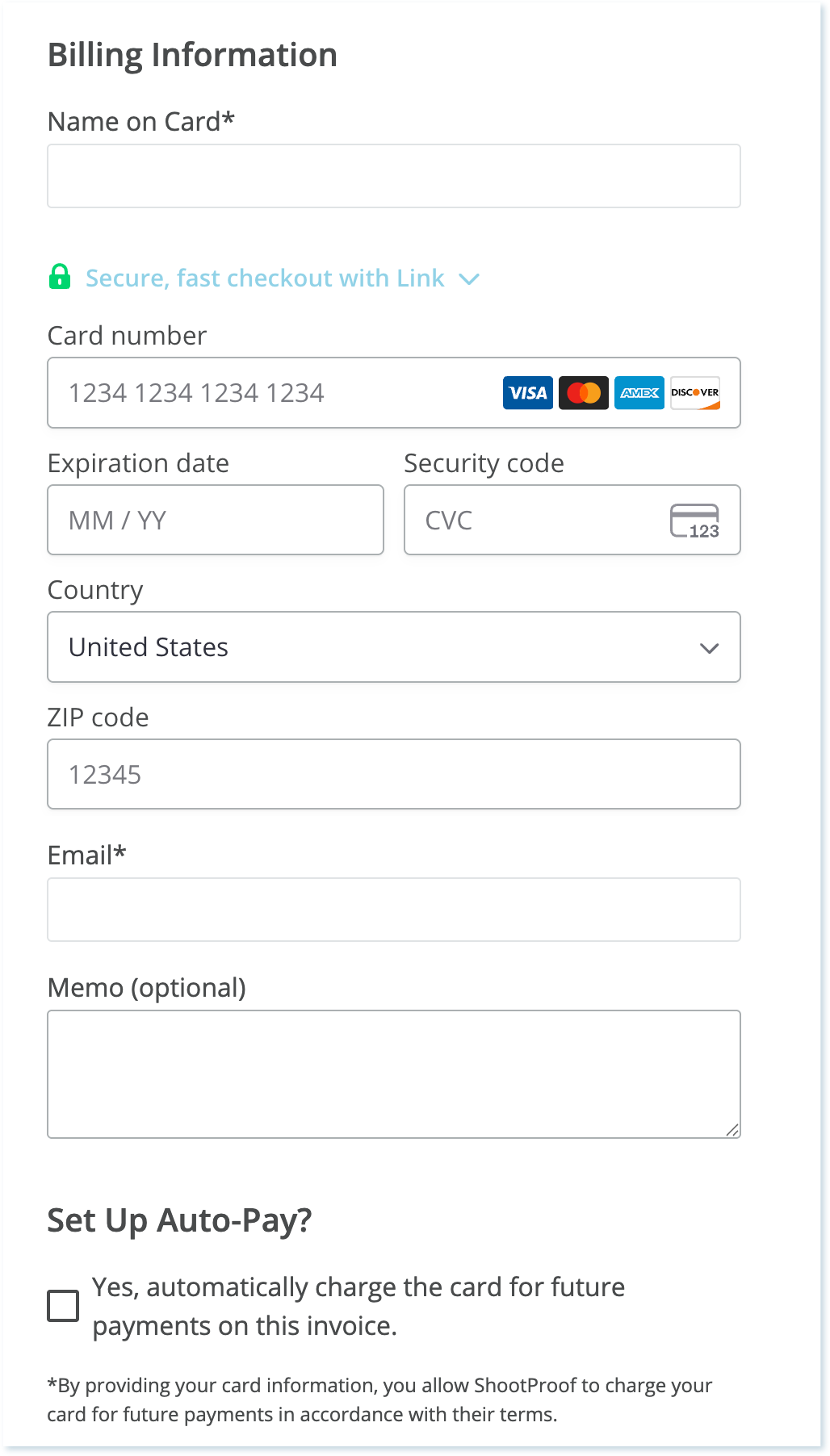This screenshot has height=1456, width=830.
Task: Click the green lock icon
Action: coord(59,277)
